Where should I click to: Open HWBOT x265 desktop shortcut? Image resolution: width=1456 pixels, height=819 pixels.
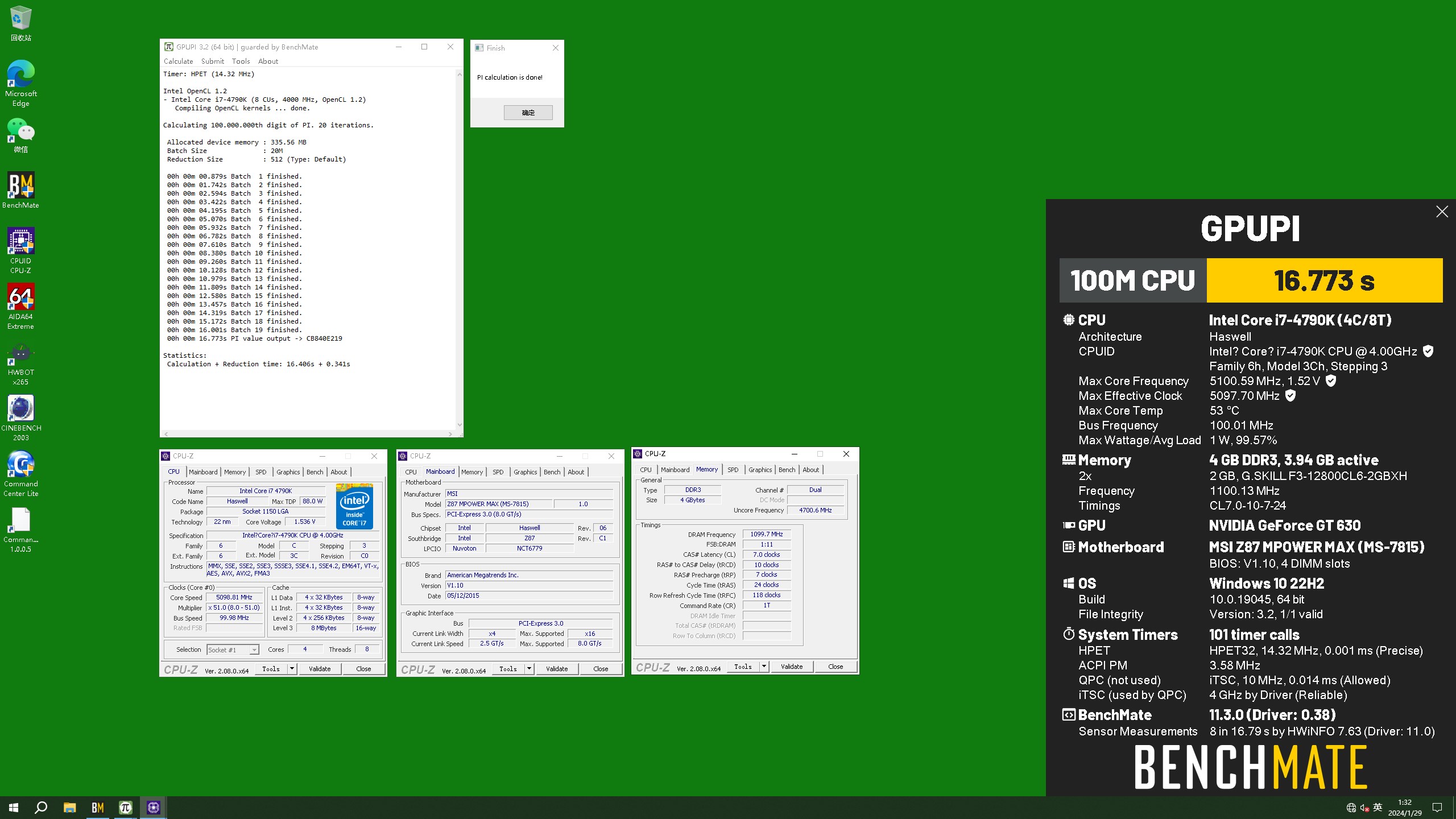pyautogui.click(x=21, y=362)
